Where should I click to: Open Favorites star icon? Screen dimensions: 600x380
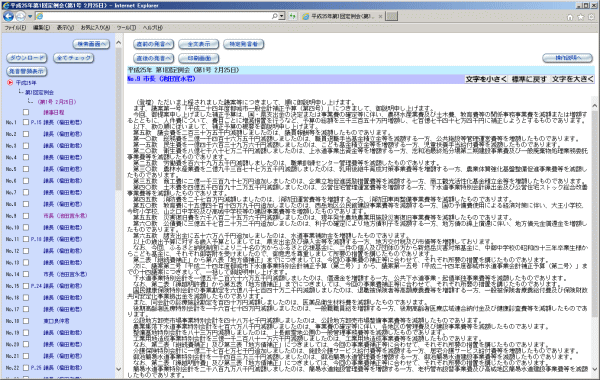pyautogui.click(x=580, y=17)
